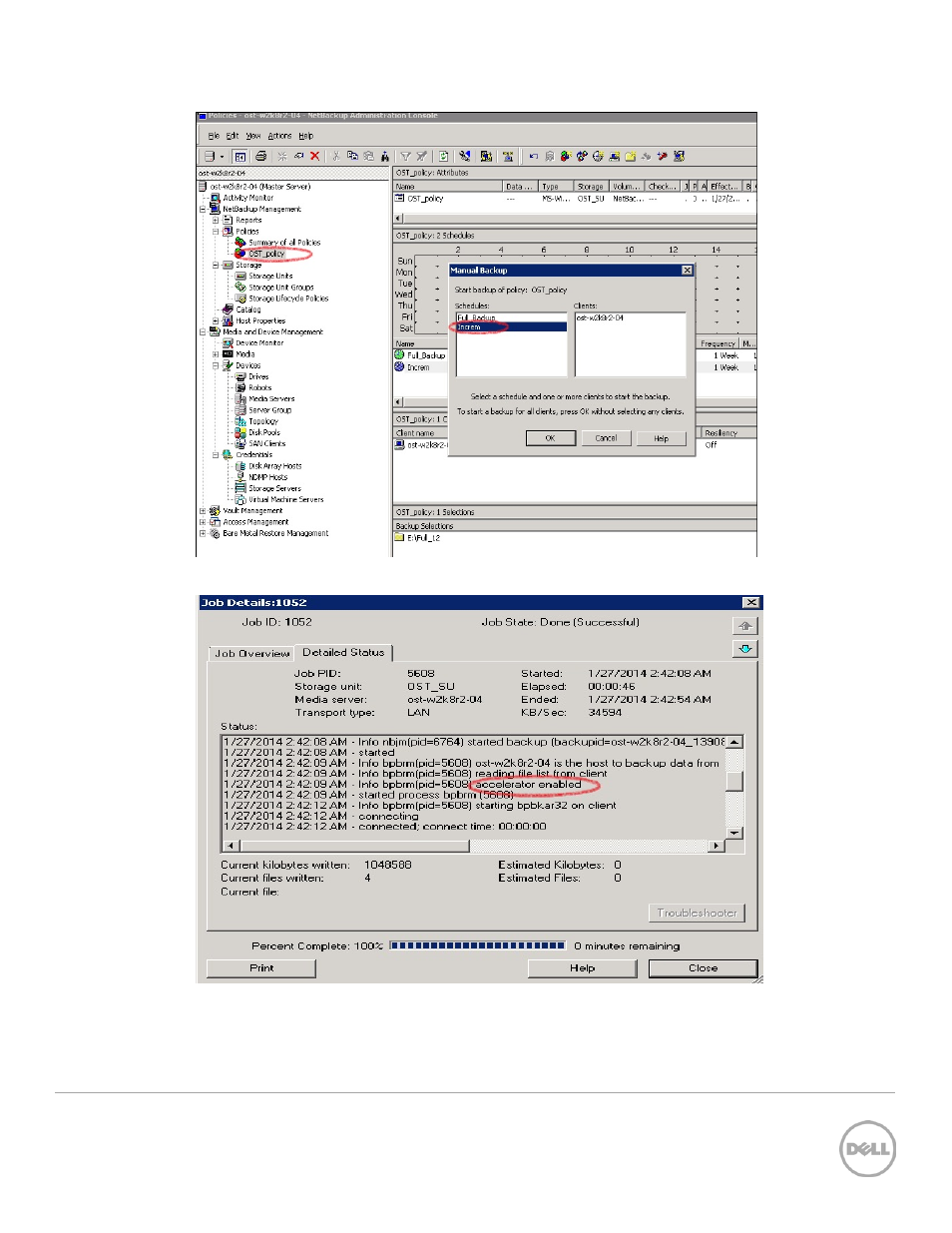This screenshot has width=952, height=1233.
Task: Open the Edit menu
Action: (x=233, y=136)
